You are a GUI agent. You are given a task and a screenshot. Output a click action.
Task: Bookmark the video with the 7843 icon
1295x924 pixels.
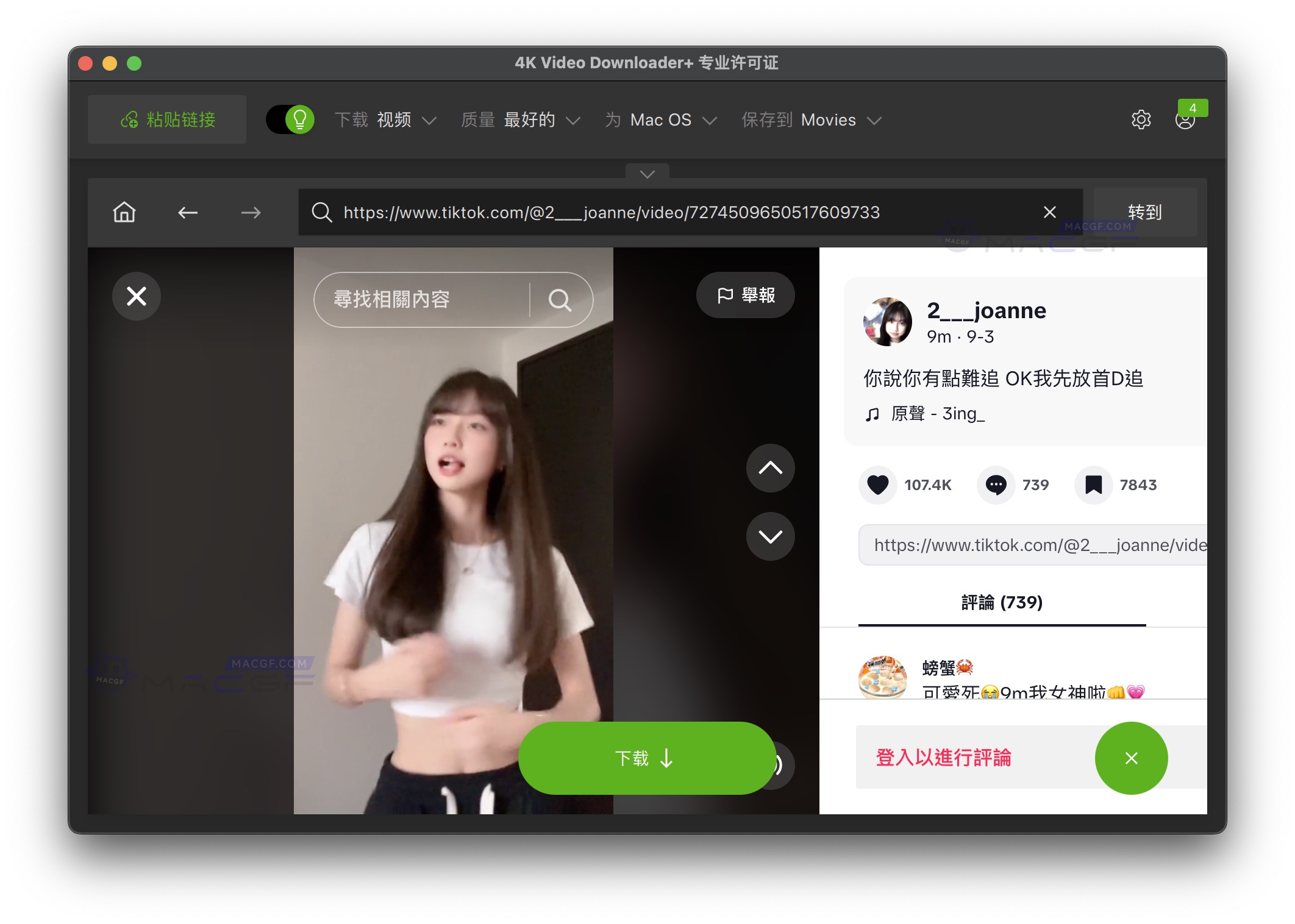1093,485
